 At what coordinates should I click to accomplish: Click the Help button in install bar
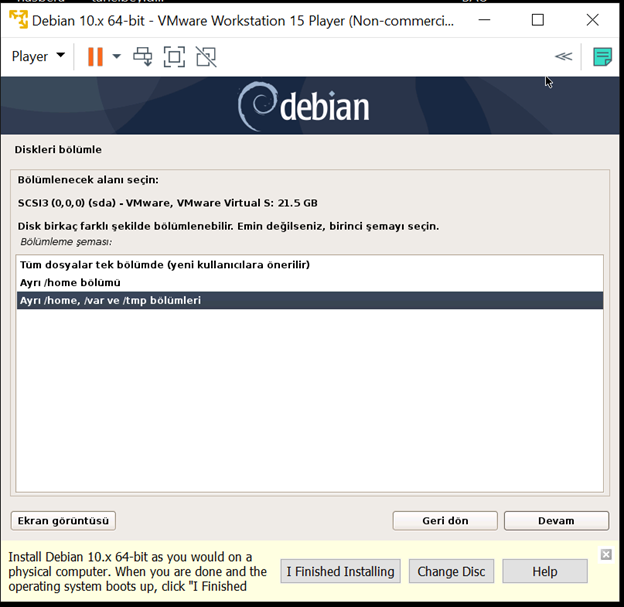[x=545, y=571]
